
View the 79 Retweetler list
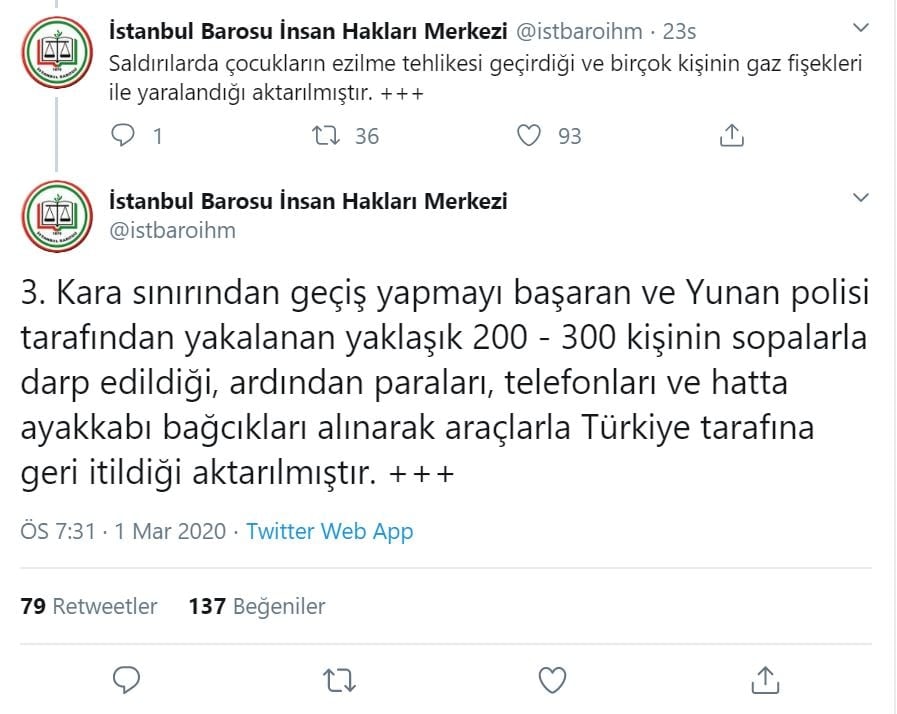tap(88, 606)
